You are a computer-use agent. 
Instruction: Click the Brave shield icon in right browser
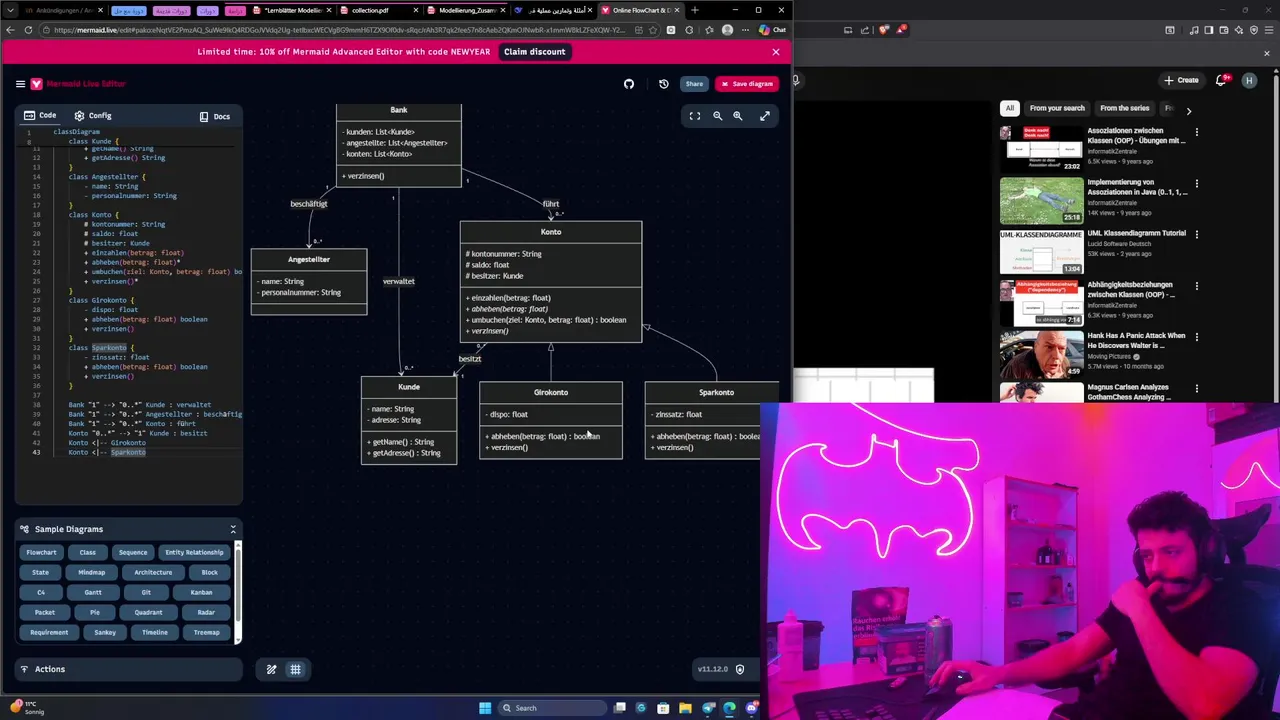coord(882,30)
